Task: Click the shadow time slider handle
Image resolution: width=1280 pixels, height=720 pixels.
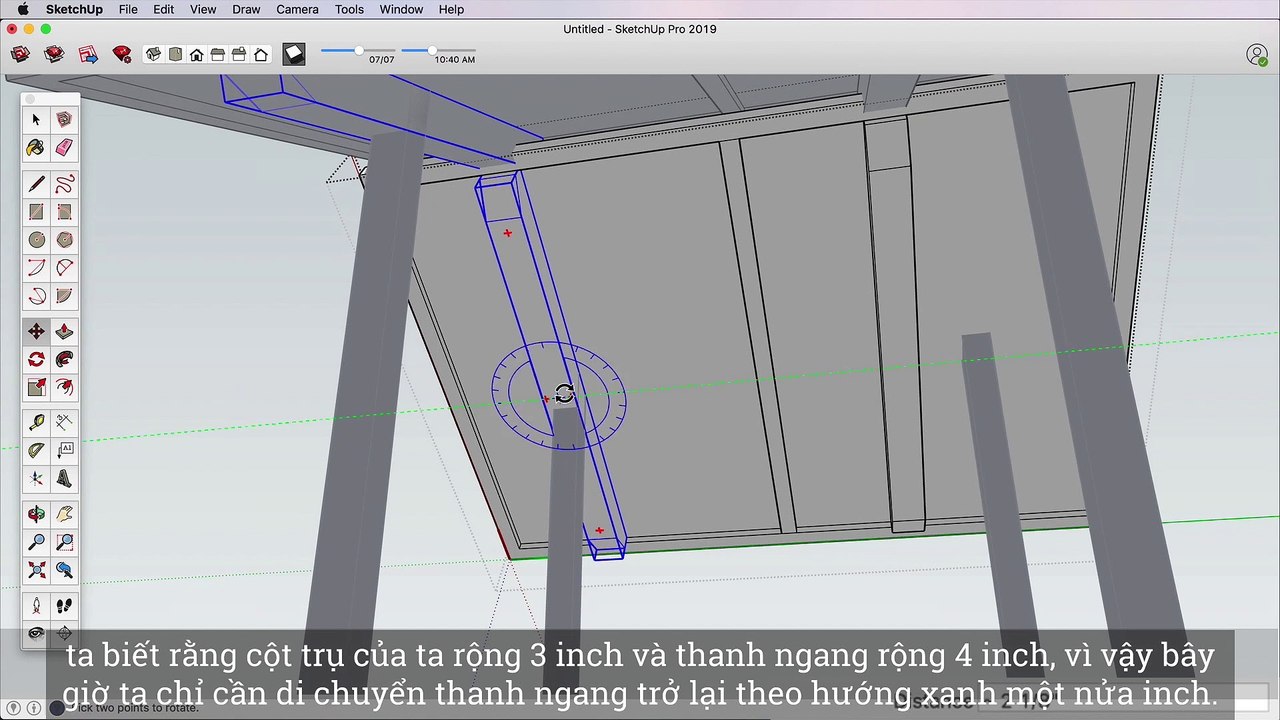Action: tap(432, 50)
